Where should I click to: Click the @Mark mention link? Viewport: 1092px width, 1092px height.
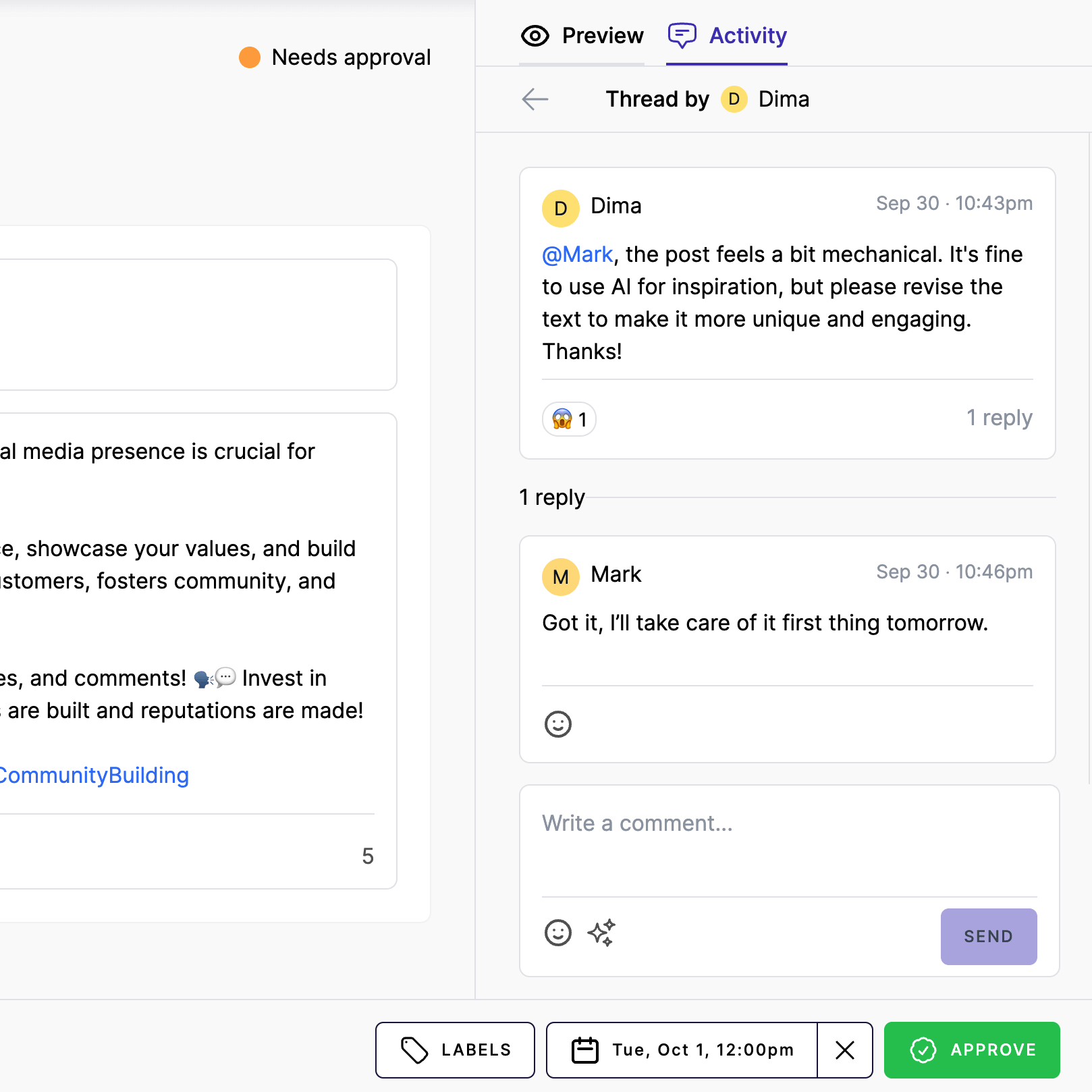577,254
